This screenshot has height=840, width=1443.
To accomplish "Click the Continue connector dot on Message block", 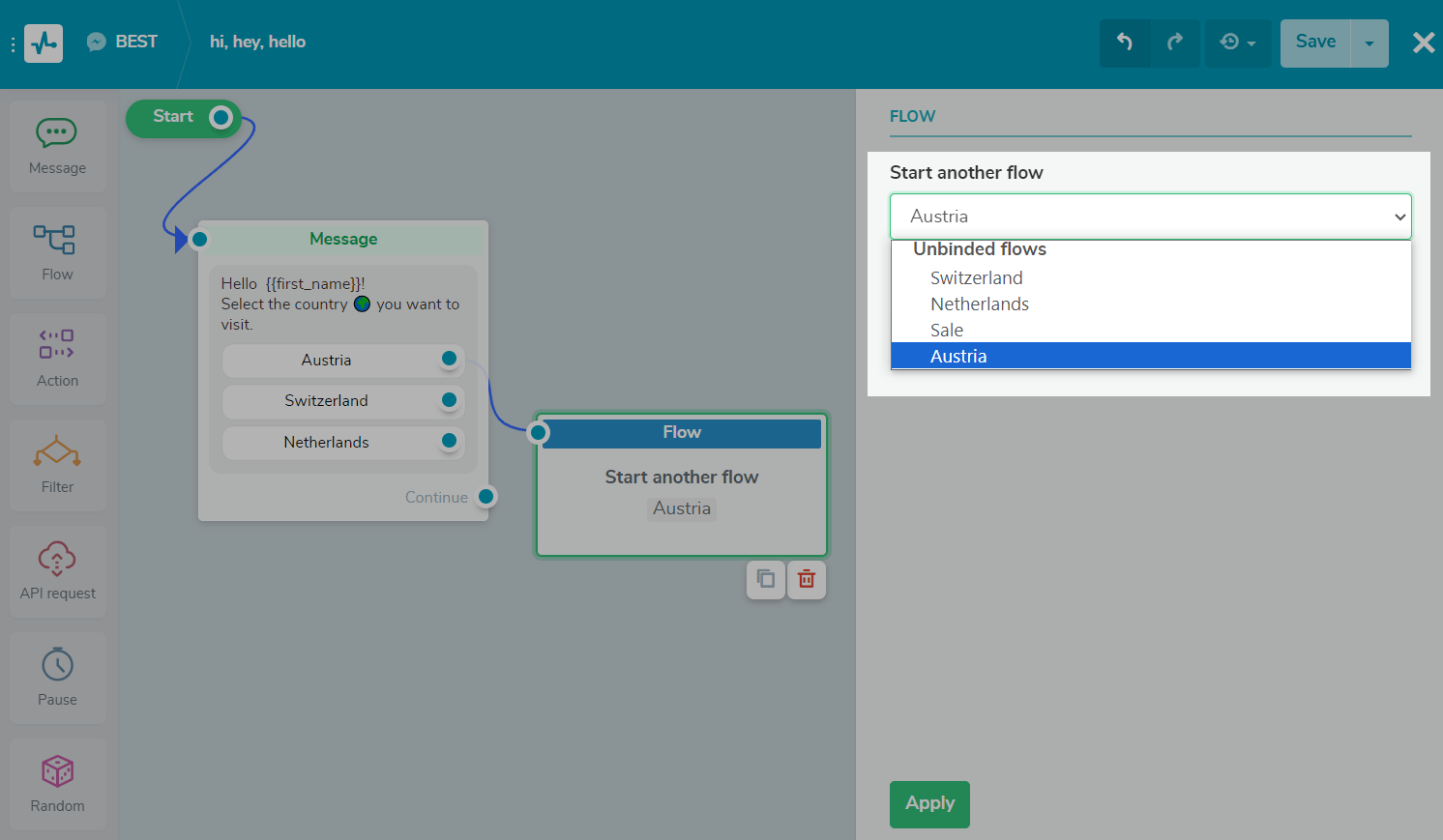I will tap(486, 497).
